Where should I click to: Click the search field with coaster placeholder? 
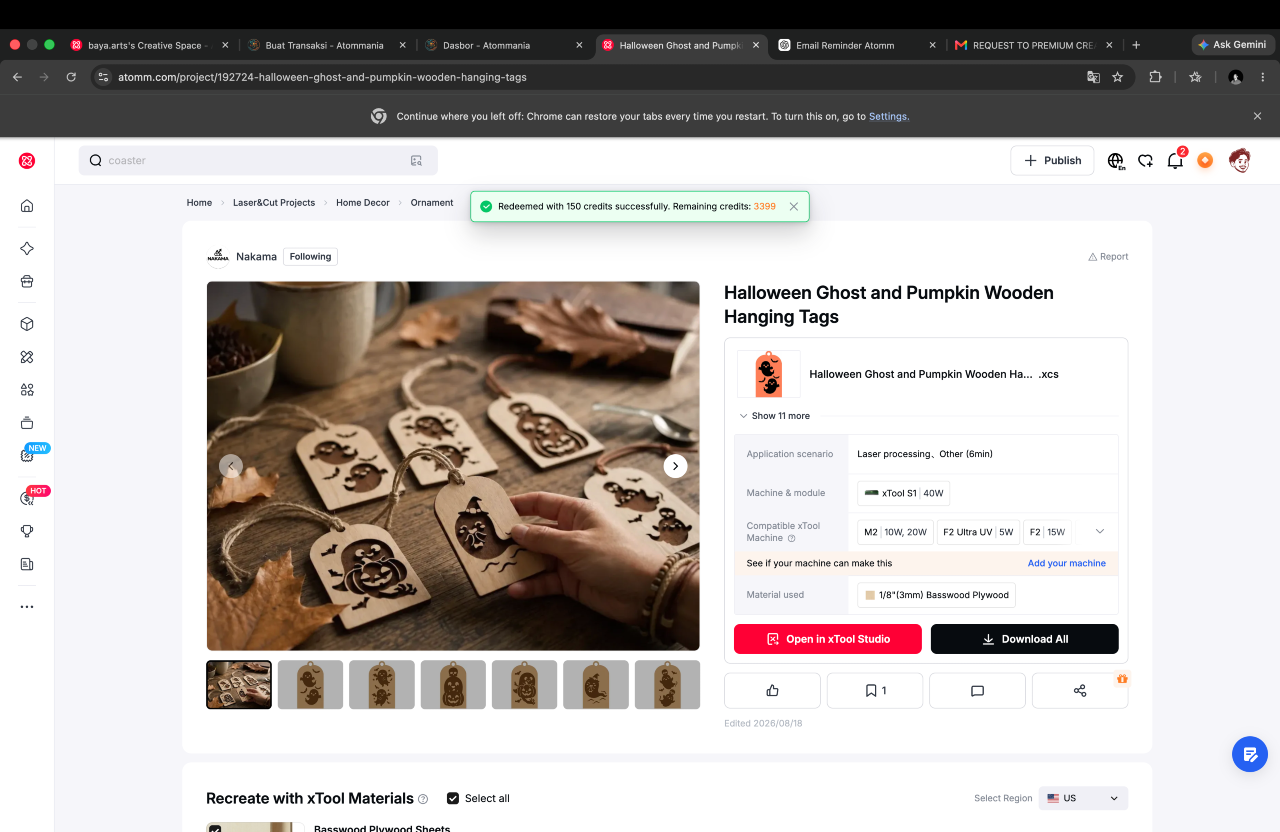[x=258, y=160]
